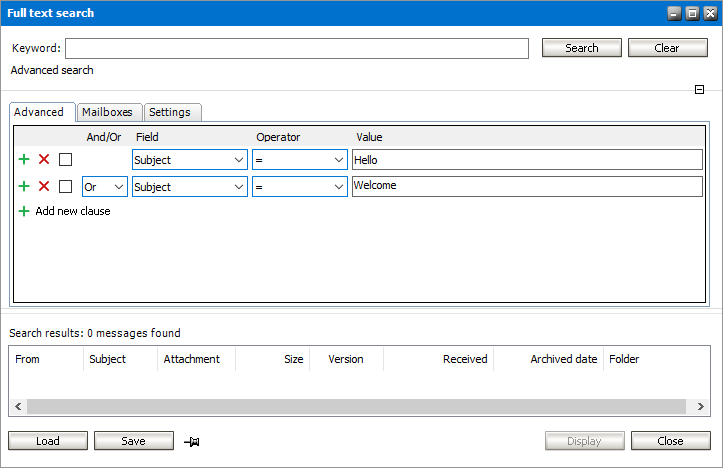
Task: Collapse the advanced search panel minus icon
Action: pyautogui.click(x=700, y=90)
